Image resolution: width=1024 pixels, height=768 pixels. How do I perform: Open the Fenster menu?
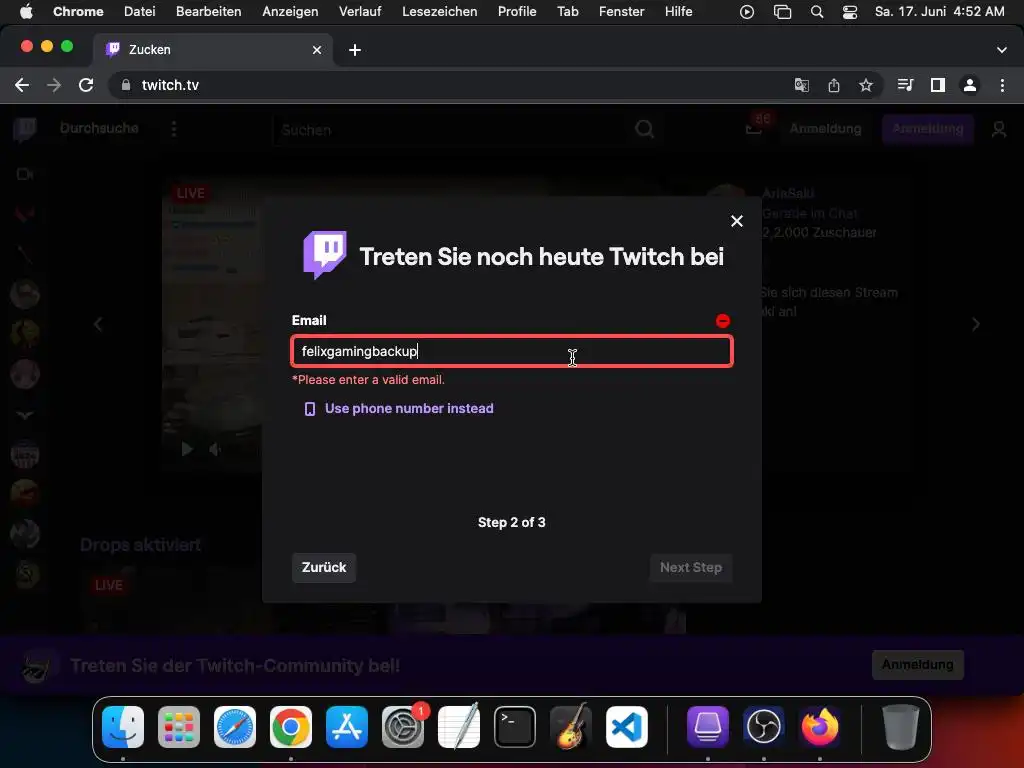tap(621, 11)
